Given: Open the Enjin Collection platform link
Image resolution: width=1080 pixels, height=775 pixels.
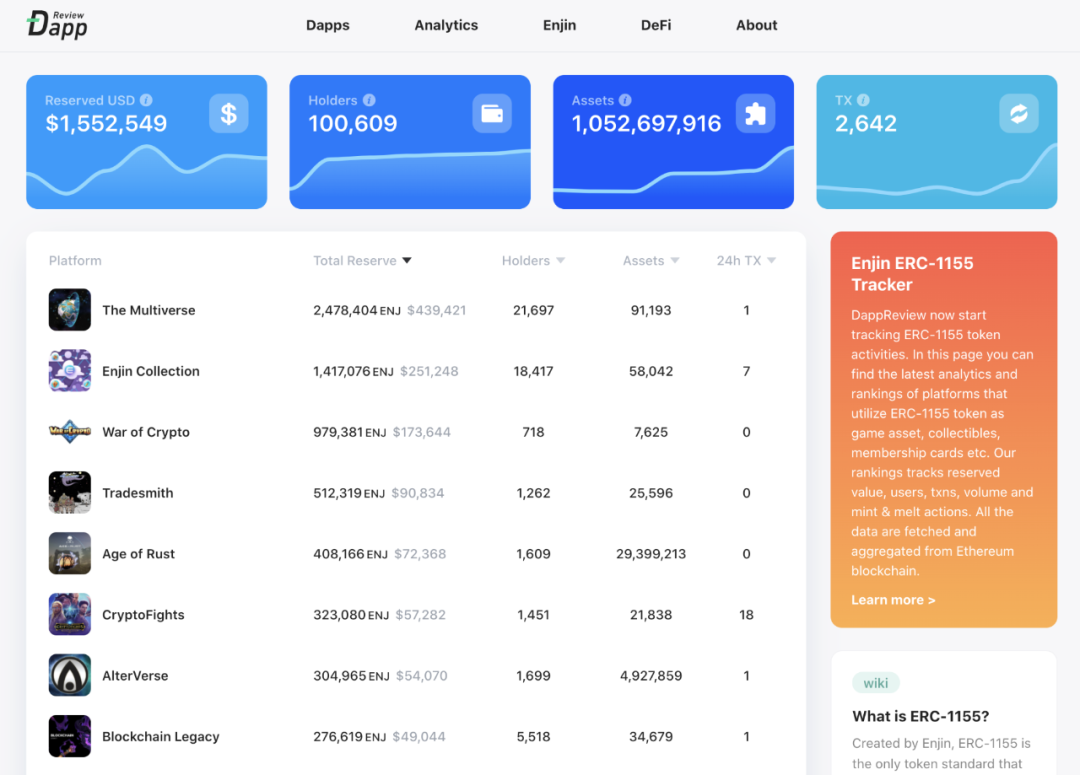Looking at the screenshot, I should point(151,371).
